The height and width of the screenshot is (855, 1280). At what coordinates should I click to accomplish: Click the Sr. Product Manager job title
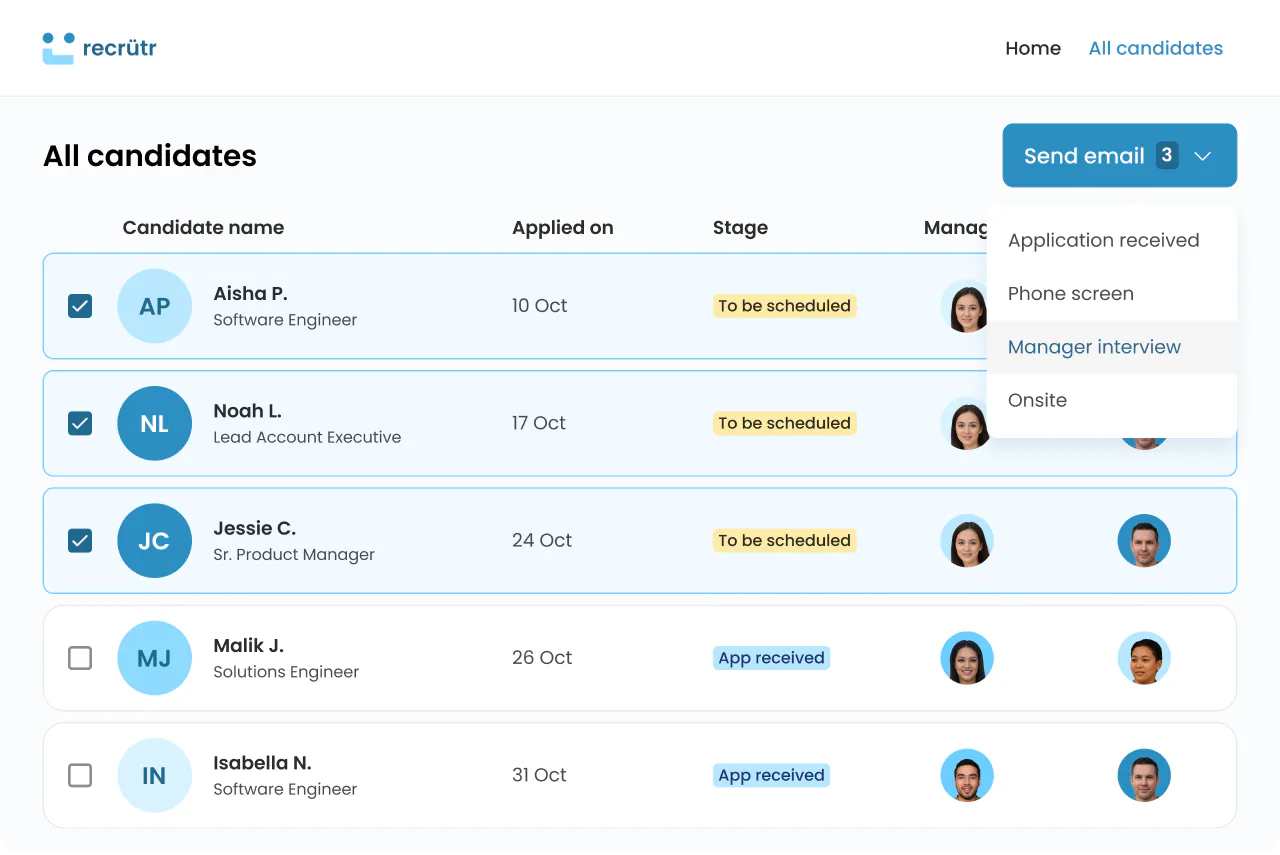tap(294, 555)
